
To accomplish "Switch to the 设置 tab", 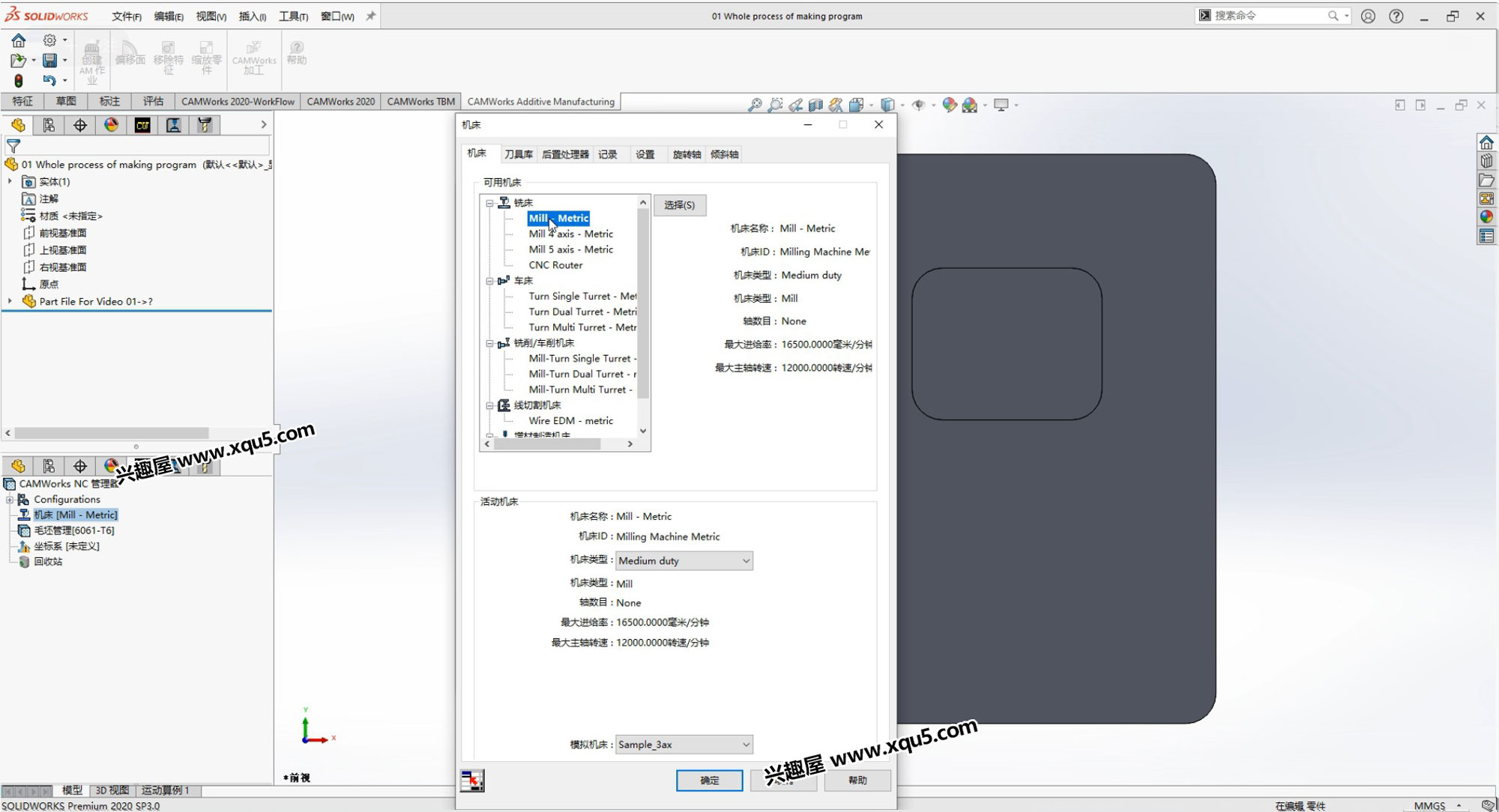I will pyautogui.click(x=645, y=154).
